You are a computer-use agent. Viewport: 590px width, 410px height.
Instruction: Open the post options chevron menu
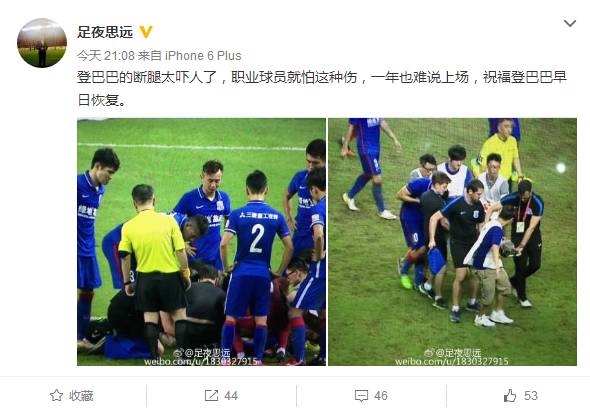point(570,24)
